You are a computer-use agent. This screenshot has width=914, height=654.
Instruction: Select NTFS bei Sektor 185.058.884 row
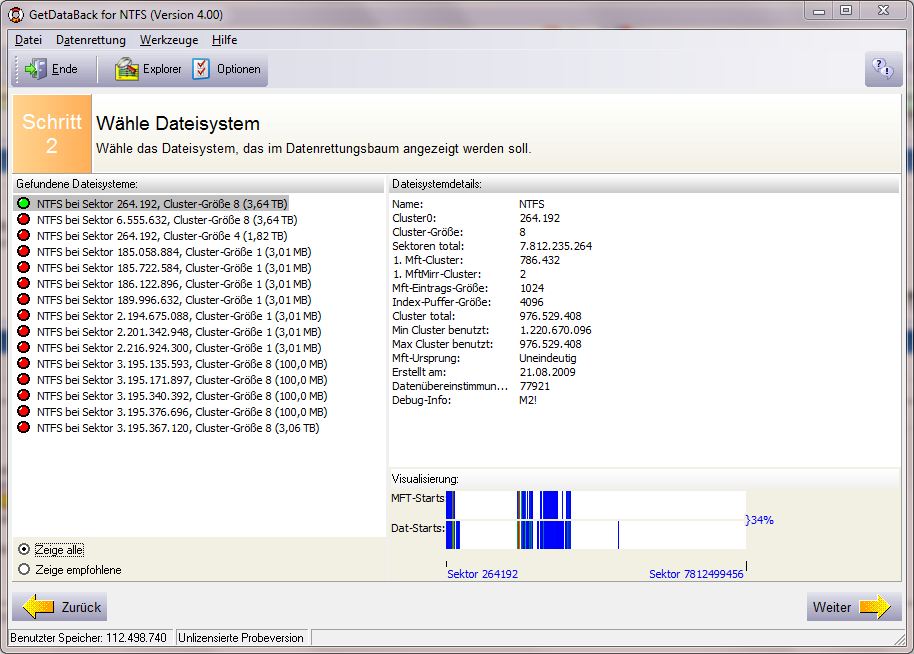click(174, 252)
